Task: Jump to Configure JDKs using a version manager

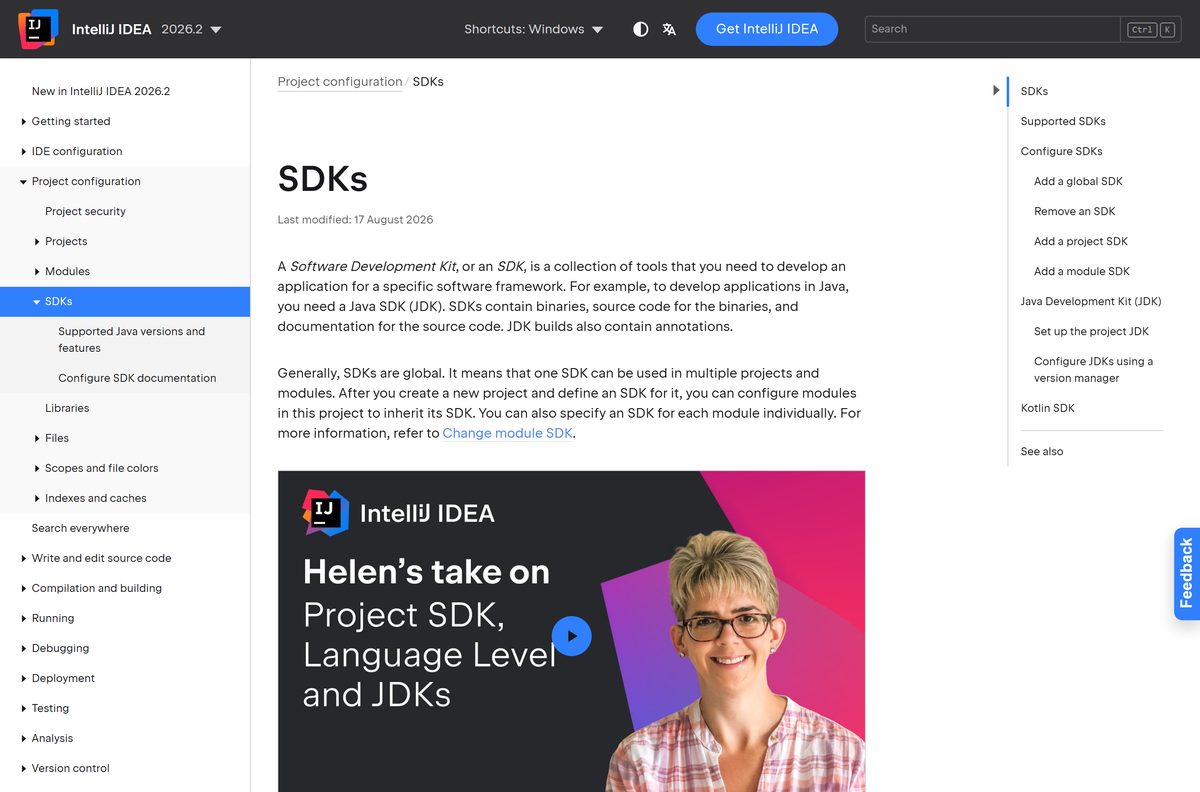Action: pos(1093,369)
